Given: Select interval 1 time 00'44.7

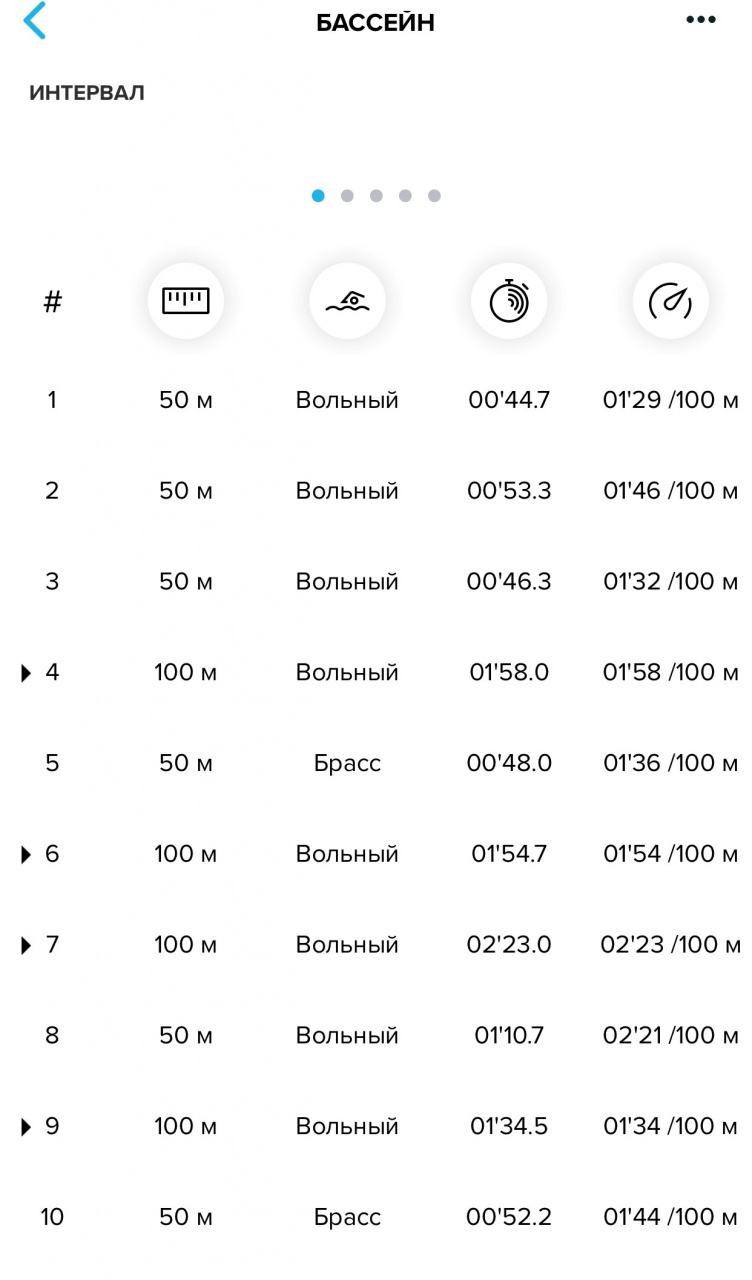Looking at the screenshot, I should (x=509, y=401).
